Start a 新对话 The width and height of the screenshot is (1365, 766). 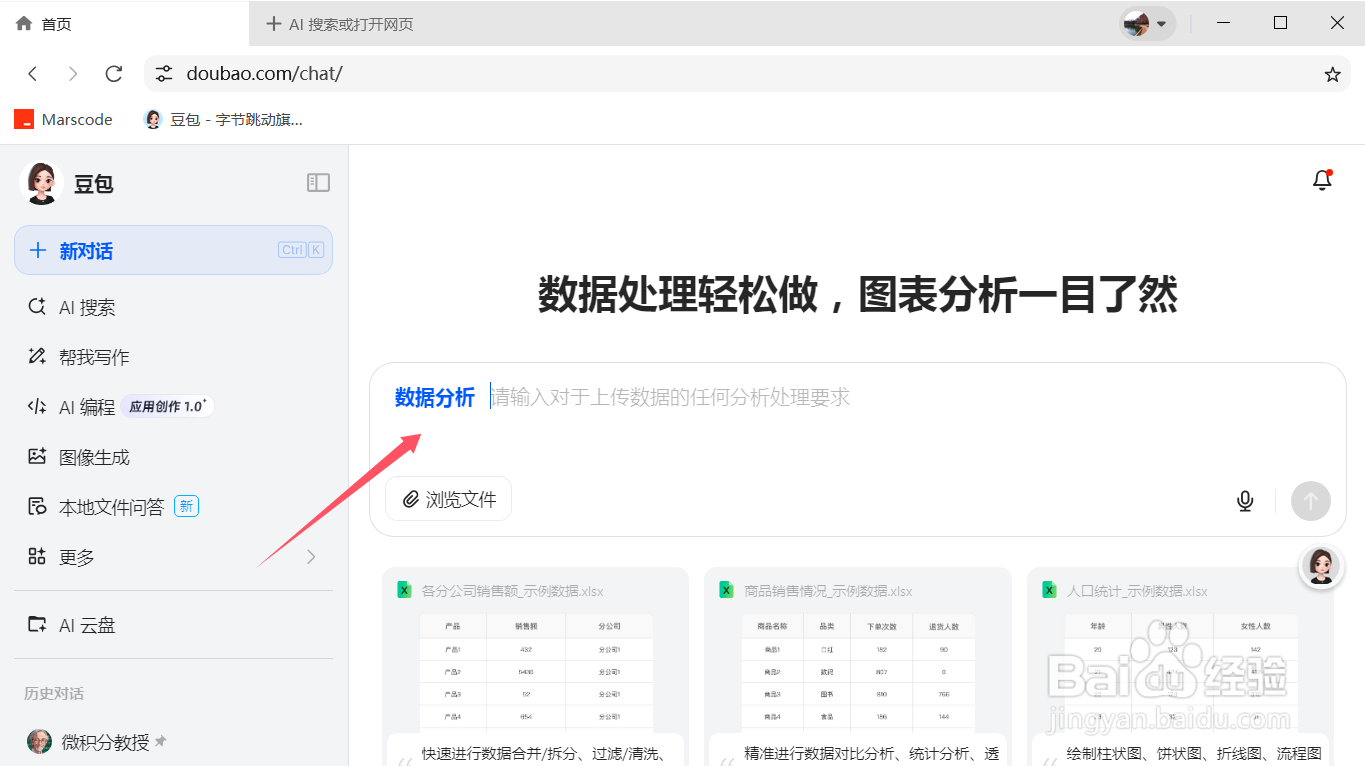tap(173, 250)
